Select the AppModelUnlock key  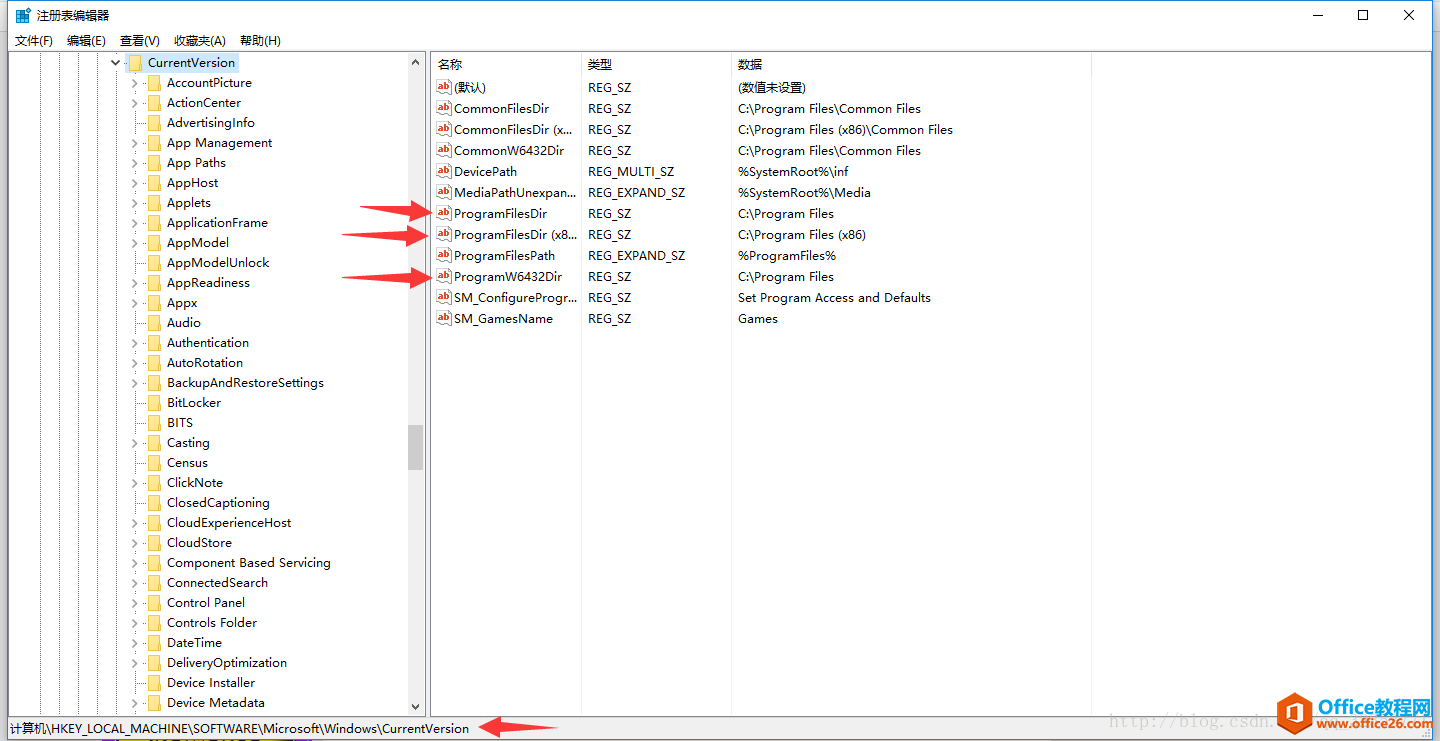point(218,263)
